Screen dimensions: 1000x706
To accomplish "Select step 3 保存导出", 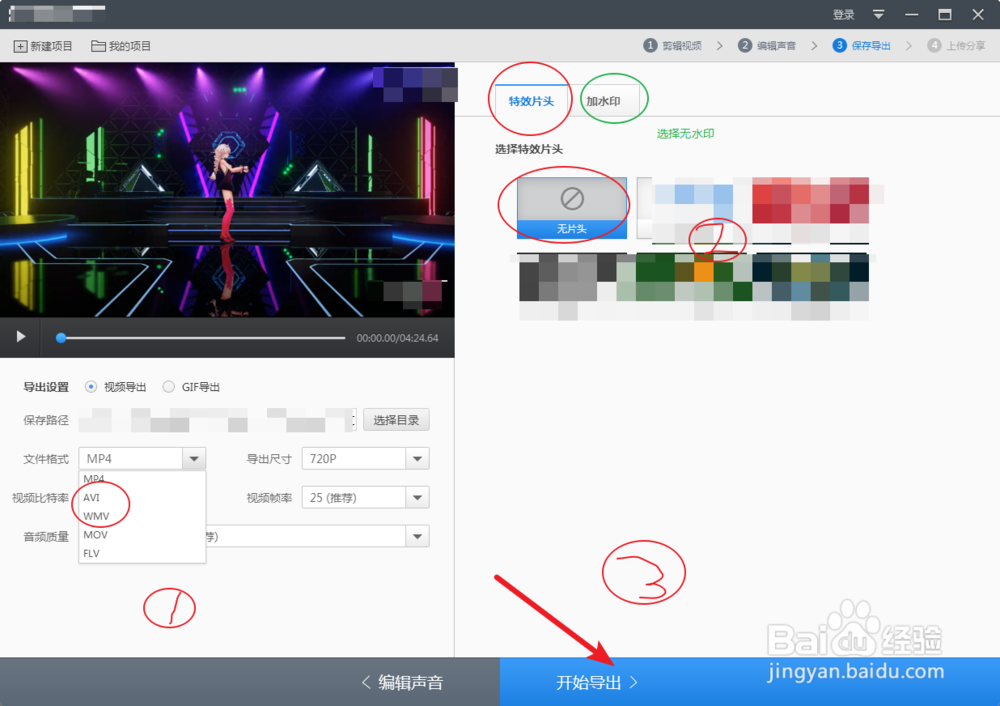I will [862, 45].
